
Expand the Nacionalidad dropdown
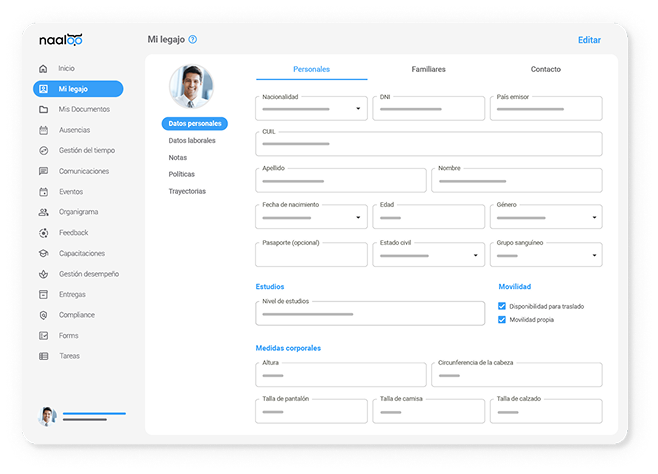[358, 109]
